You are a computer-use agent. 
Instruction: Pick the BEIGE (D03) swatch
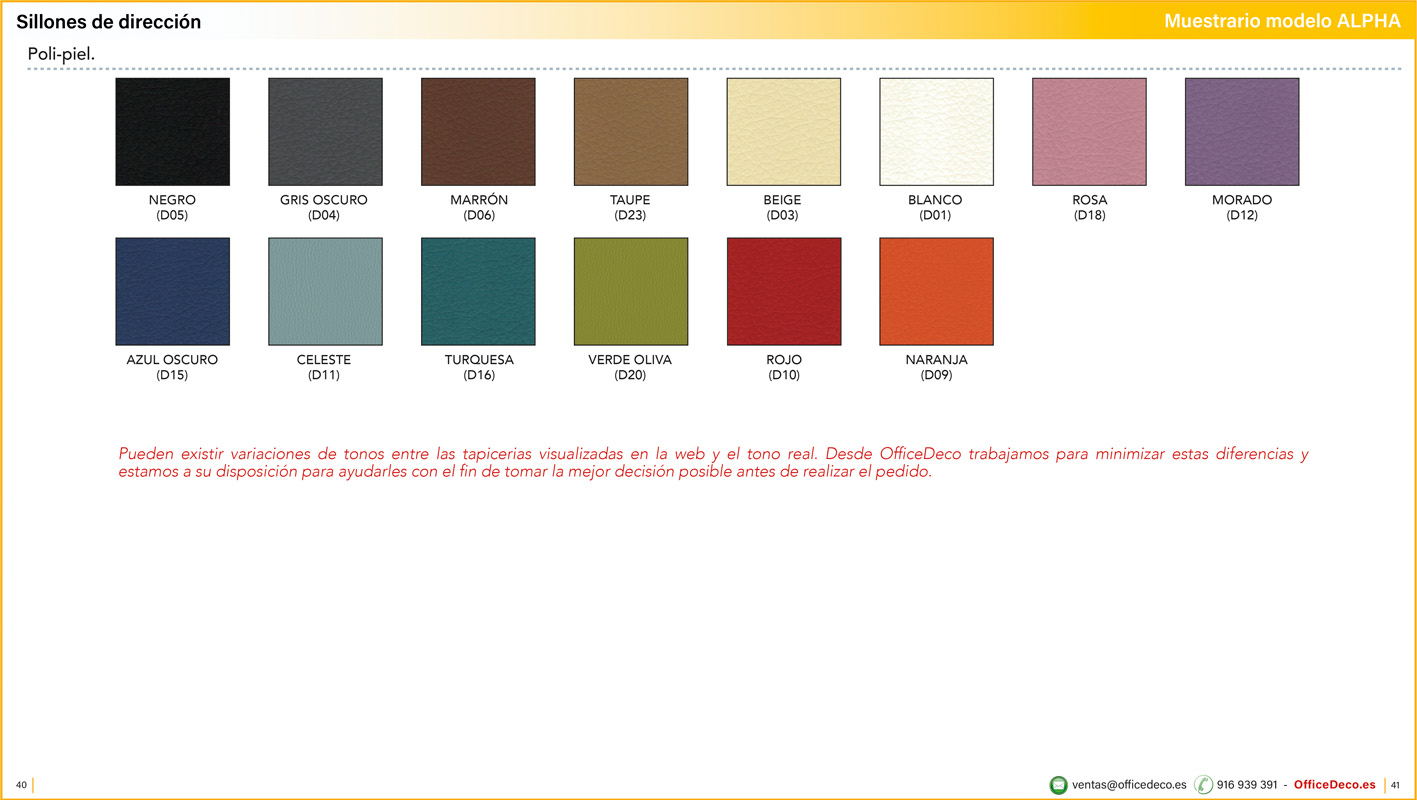[784, 132]
